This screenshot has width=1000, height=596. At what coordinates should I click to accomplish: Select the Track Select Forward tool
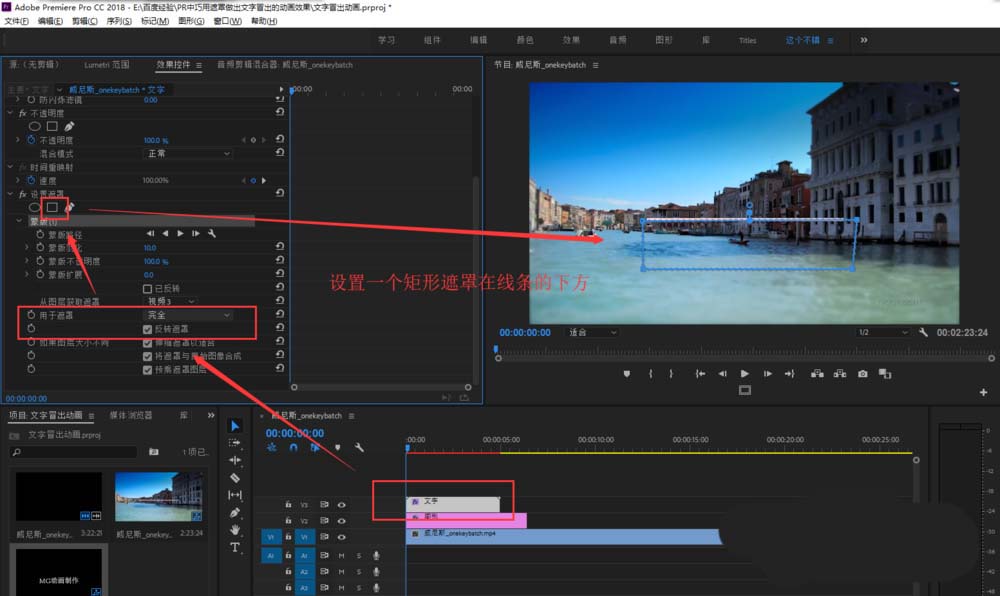(x=235, y=442)
